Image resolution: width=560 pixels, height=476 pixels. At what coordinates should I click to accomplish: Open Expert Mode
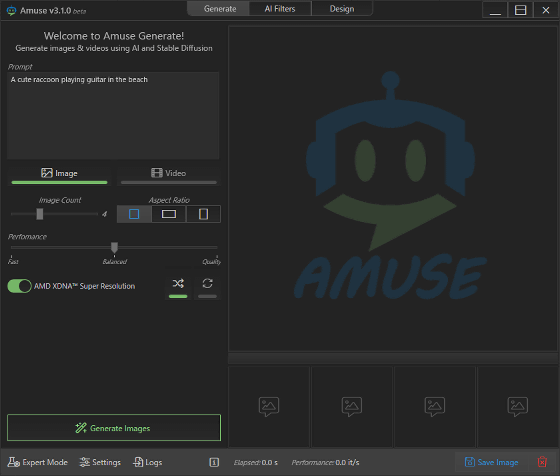pos(38,462)
